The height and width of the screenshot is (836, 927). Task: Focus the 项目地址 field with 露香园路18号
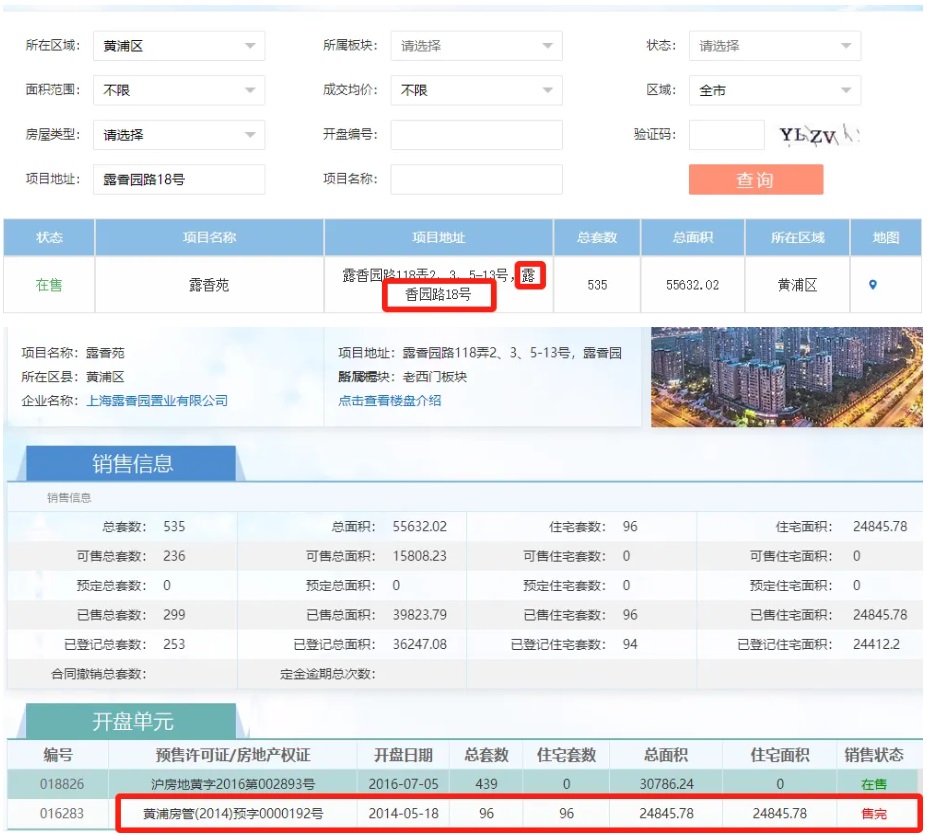click(179, 179)
